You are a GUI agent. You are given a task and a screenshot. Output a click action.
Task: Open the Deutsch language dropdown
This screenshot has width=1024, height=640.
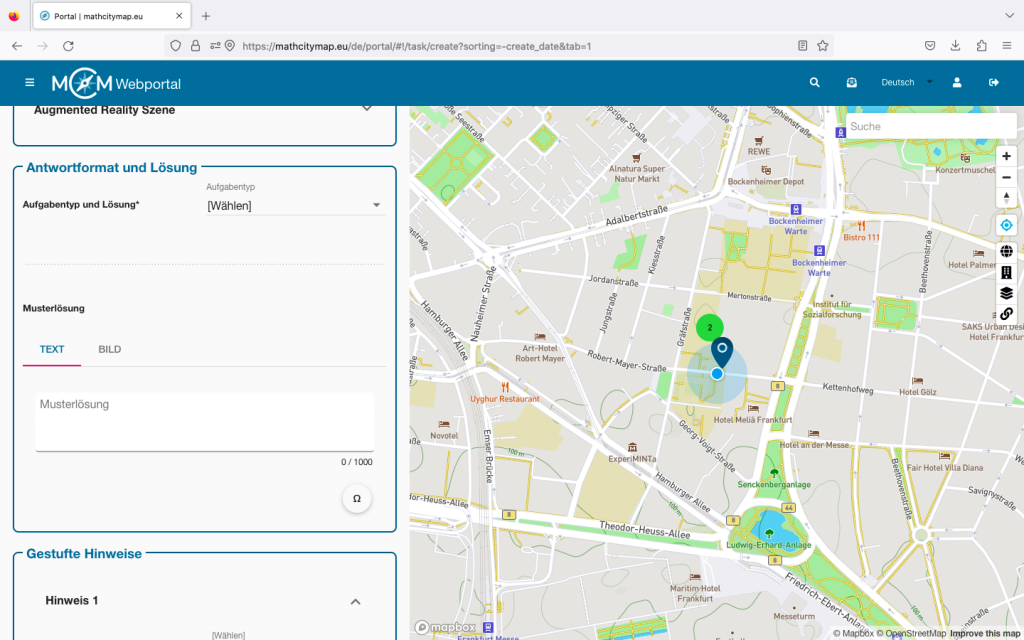coord(906,83)
